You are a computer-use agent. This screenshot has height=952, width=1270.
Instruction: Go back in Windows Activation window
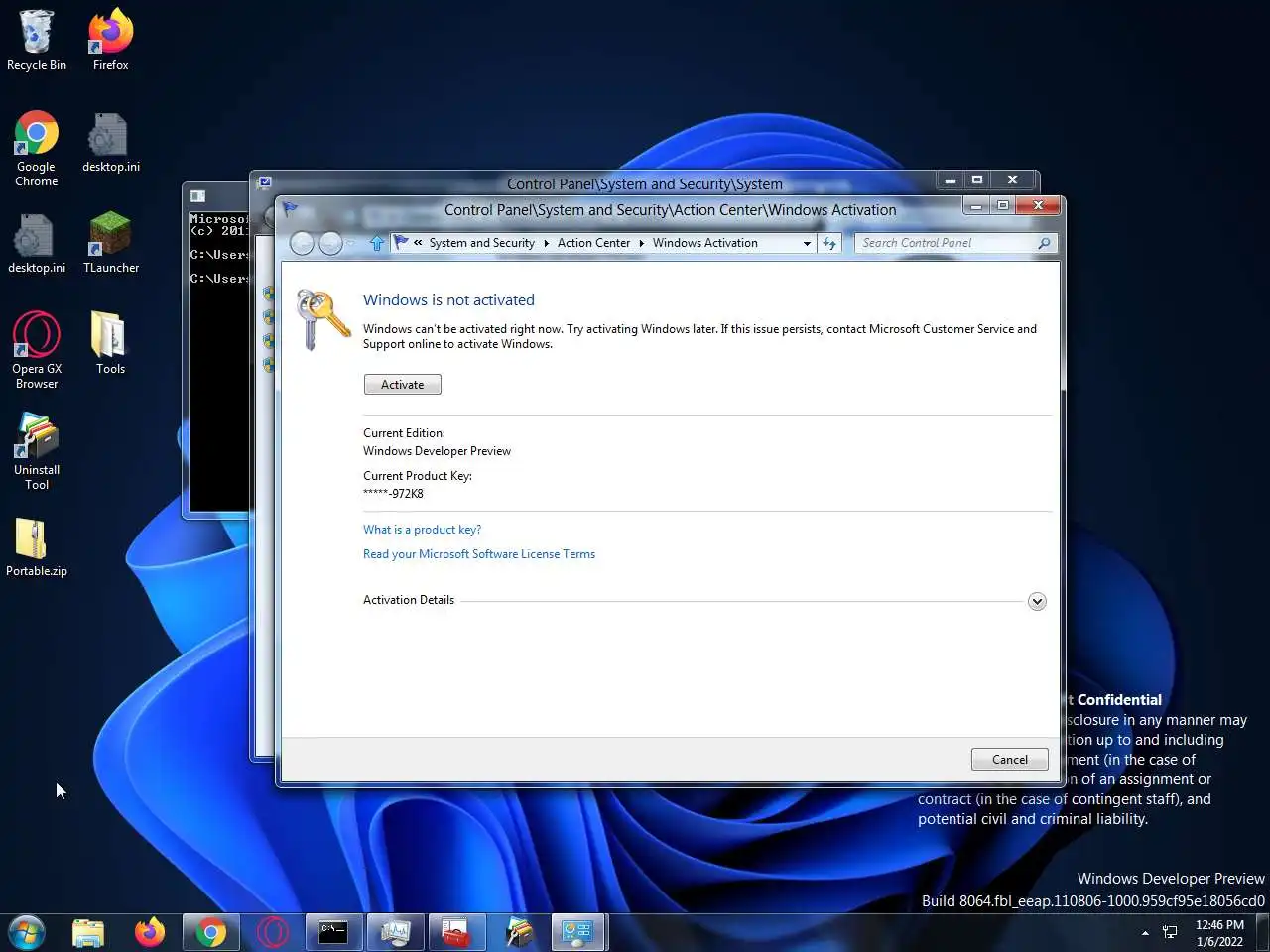pyautogui.click(x=303, y=243)
